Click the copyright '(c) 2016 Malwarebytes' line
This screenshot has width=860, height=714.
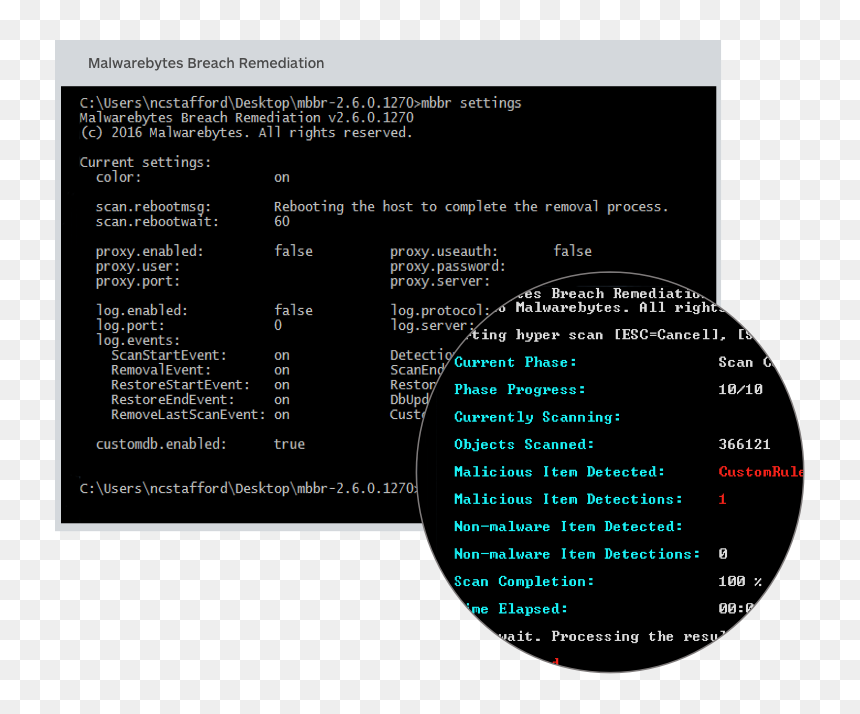[x=246, y=133]
